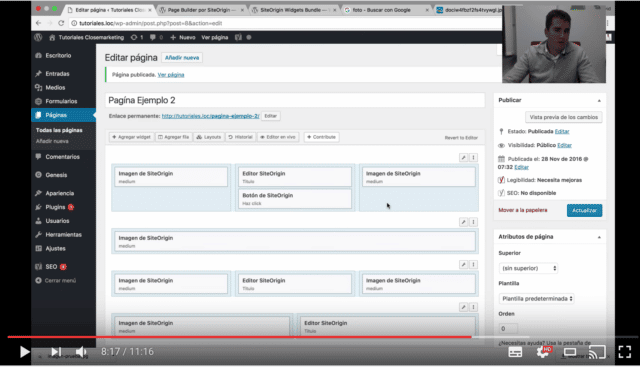Image resolution: width=640 pixels, height=367 pixels.
Task: Edit the Visibilidad Público setting
Action: 564,145
